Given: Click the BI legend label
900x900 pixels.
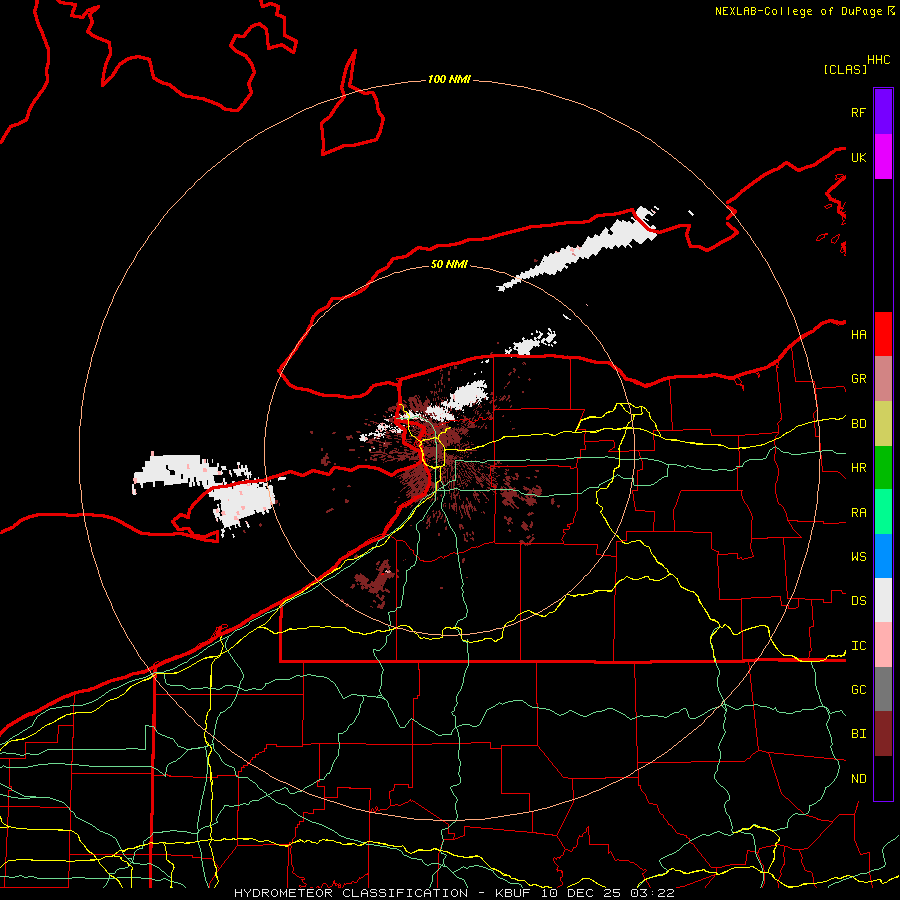Looking at the screenshot, I should click(859, 734).
